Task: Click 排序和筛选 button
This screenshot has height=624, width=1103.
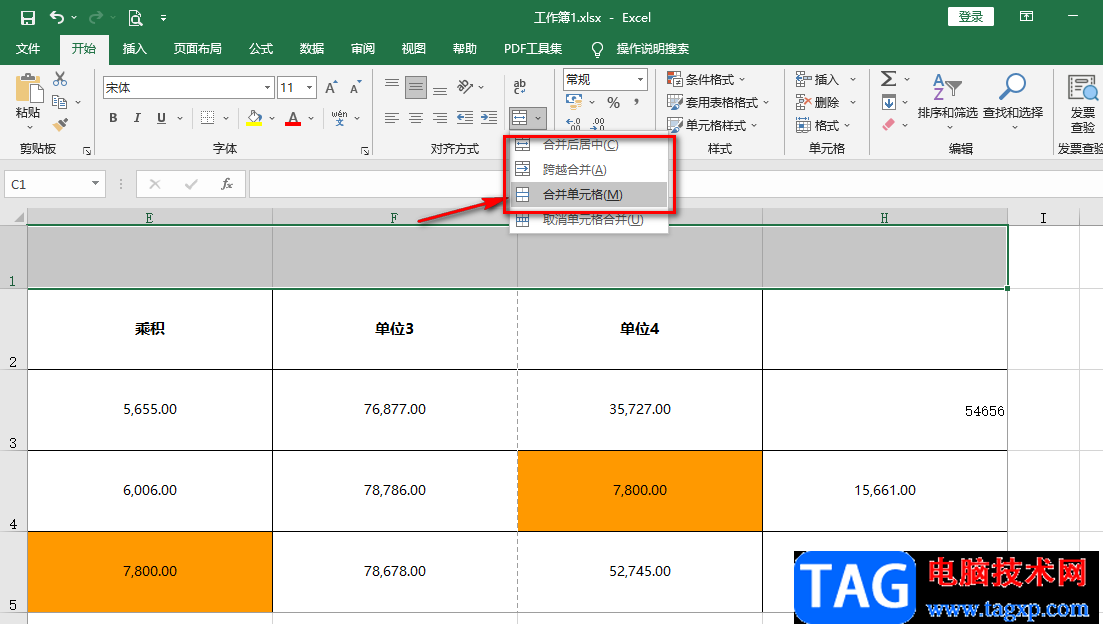Action: (948, 102)
